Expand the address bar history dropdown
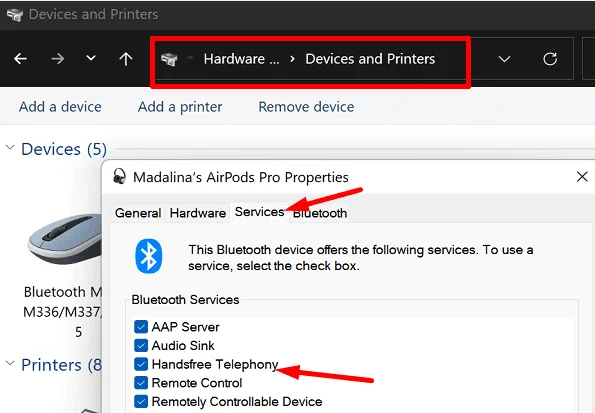Image resolution: width=595 pixels, height=413 pixels. point(504,59)
